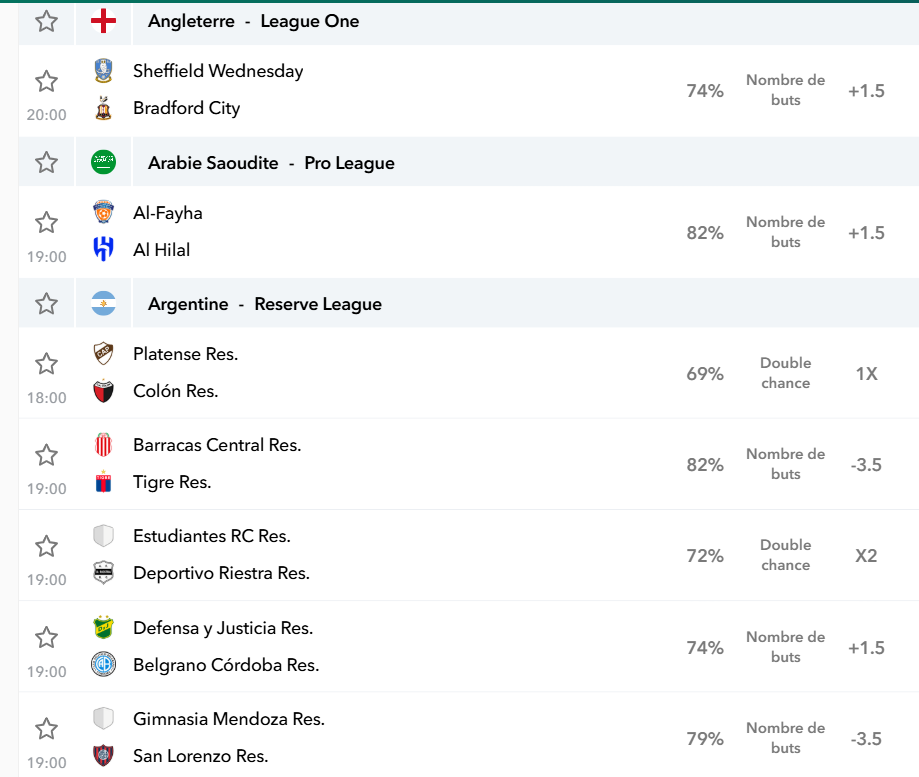Favorite the Platense Res. vs Colón match
Image resolution: width=919 pixels, height=777 pixels.
46,363
